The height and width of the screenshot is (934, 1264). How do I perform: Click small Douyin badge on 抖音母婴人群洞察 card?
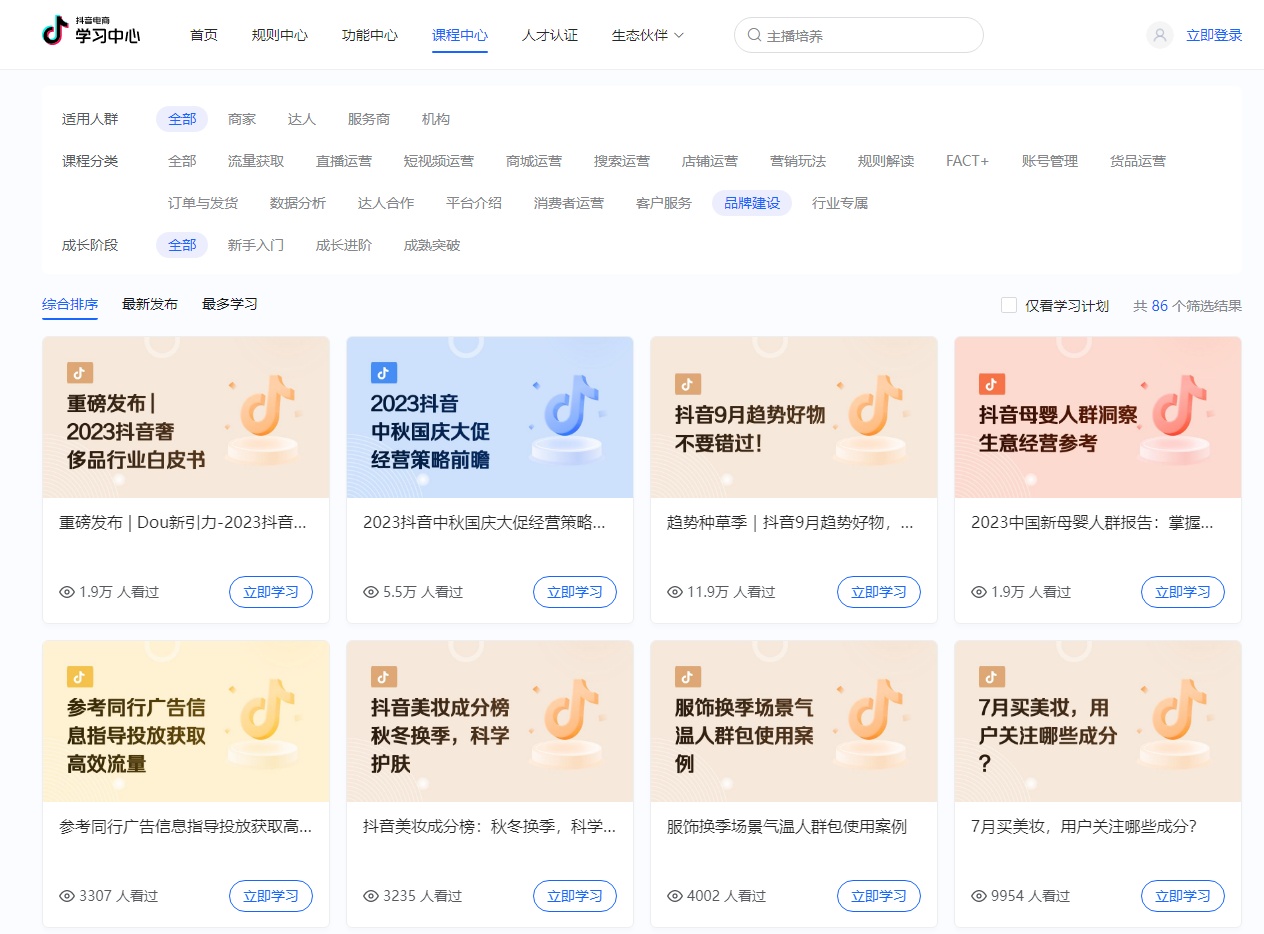[992, 384]
